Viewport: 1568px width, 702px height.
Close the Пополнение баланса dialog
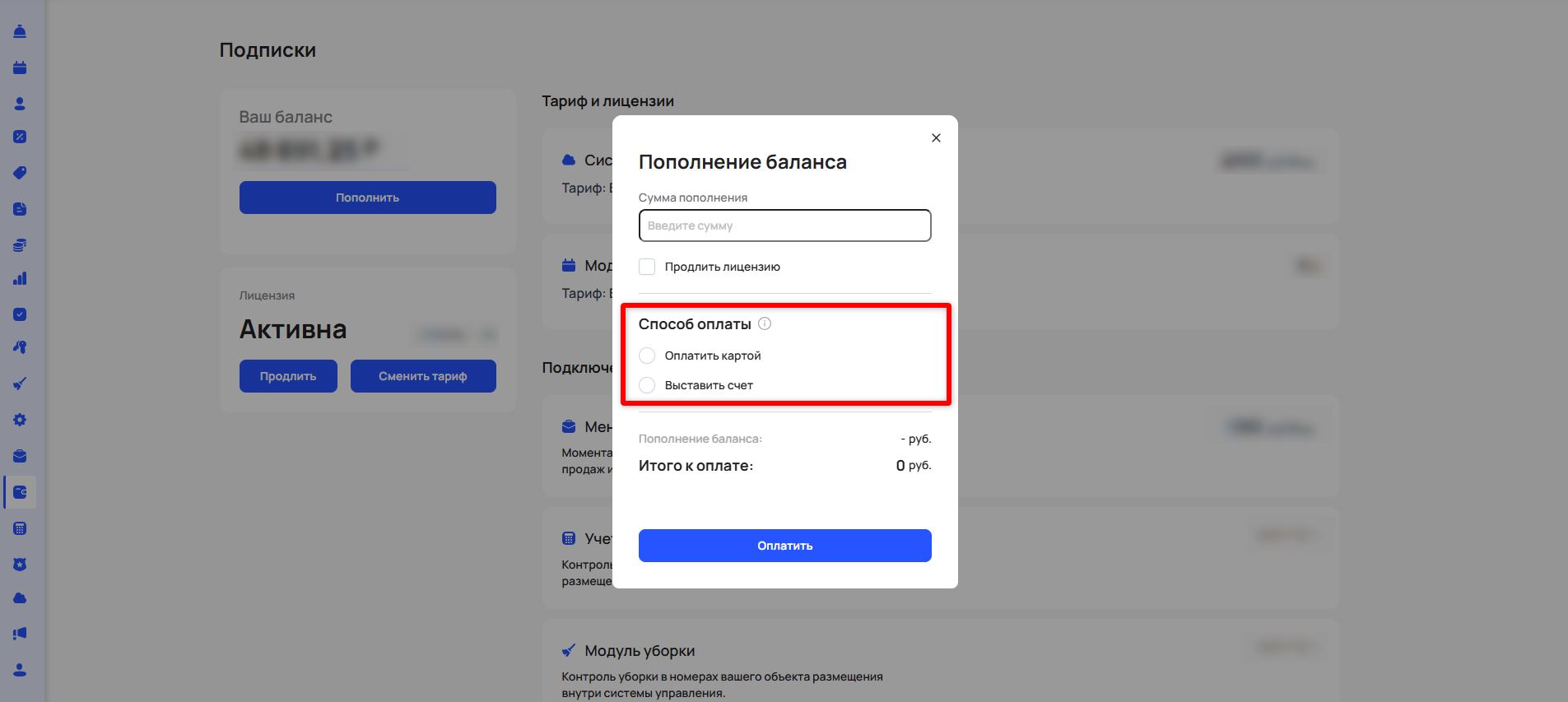coord(936,138)
